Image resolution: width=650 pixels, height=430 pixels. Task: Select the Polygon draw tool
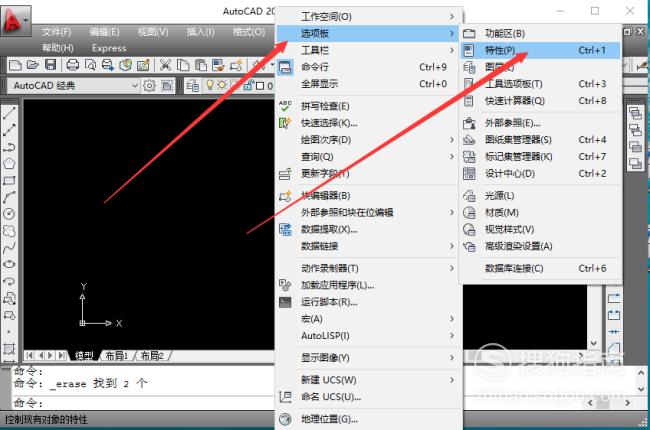9,163
